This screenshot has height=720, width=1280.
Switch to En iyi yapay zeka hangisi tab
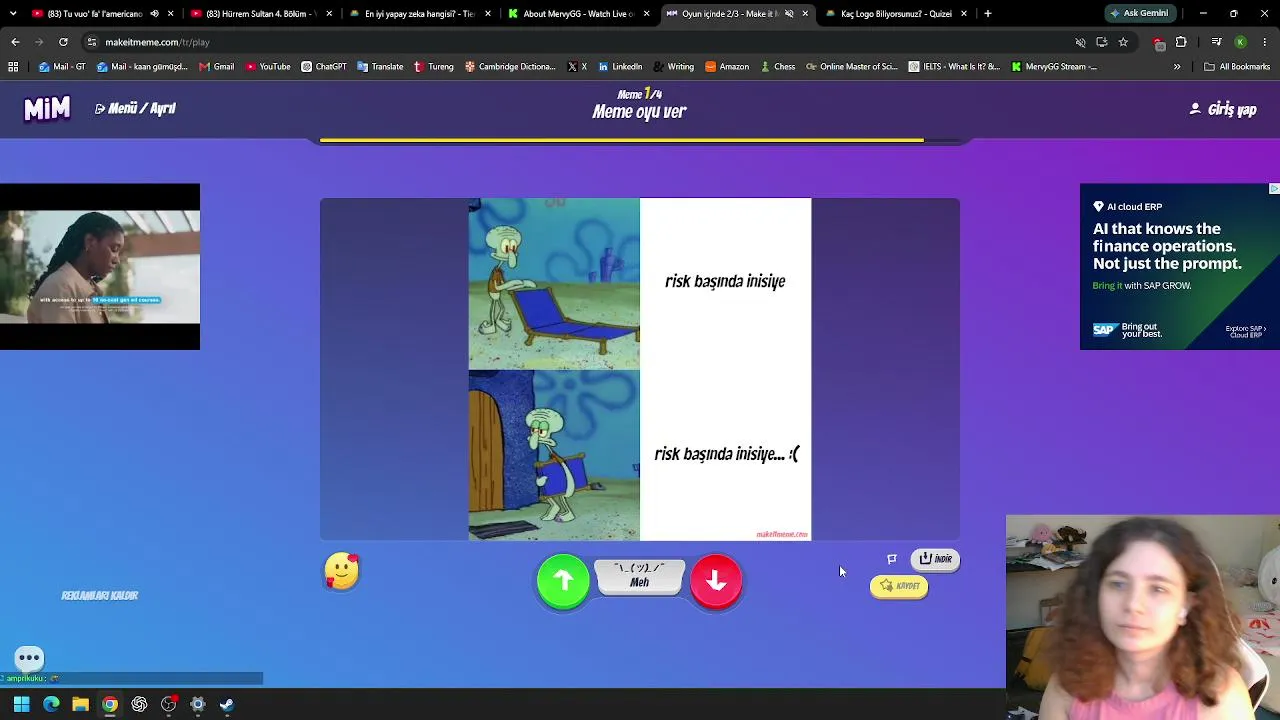click(x=419, y=14)
